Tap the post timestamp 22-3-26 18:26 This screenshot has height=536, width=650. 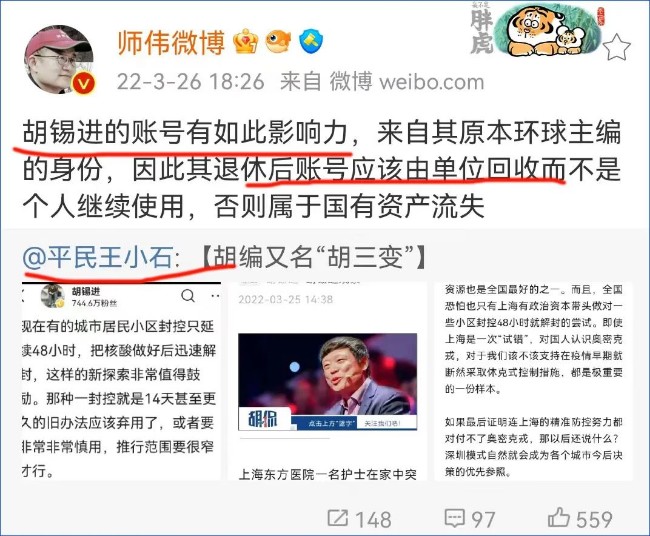[x=191, y=82]
